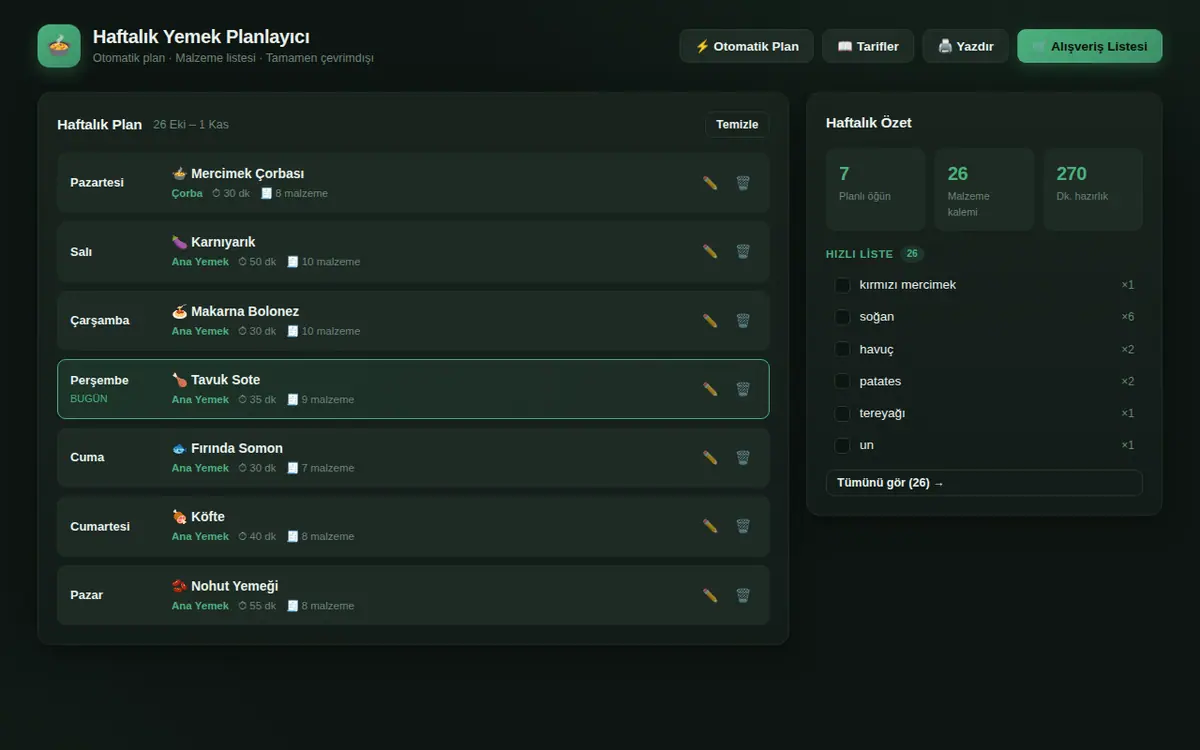Click the Hızlı Liste count badge 26

point(912,254)
